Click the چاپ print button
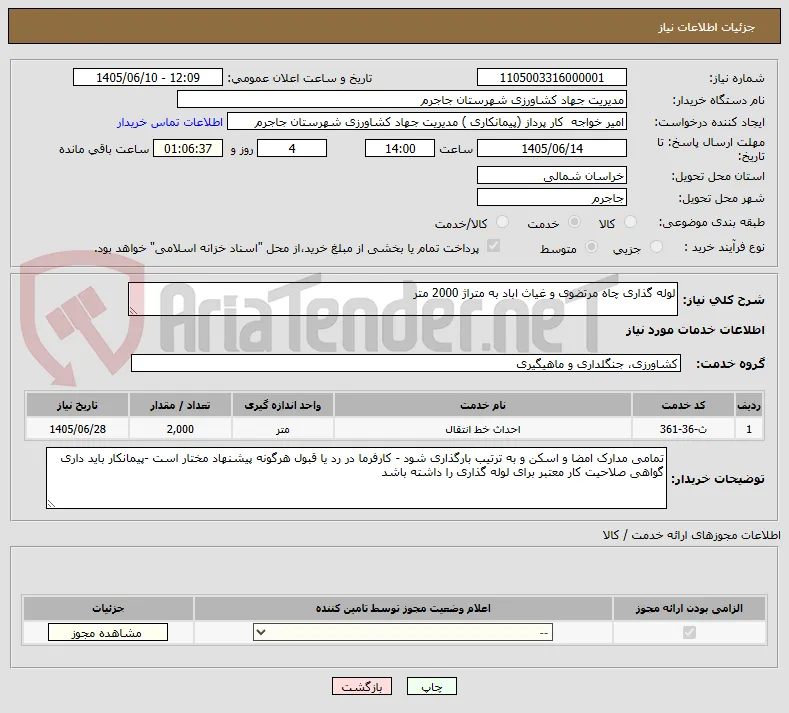789x713 pixels. 432,687
